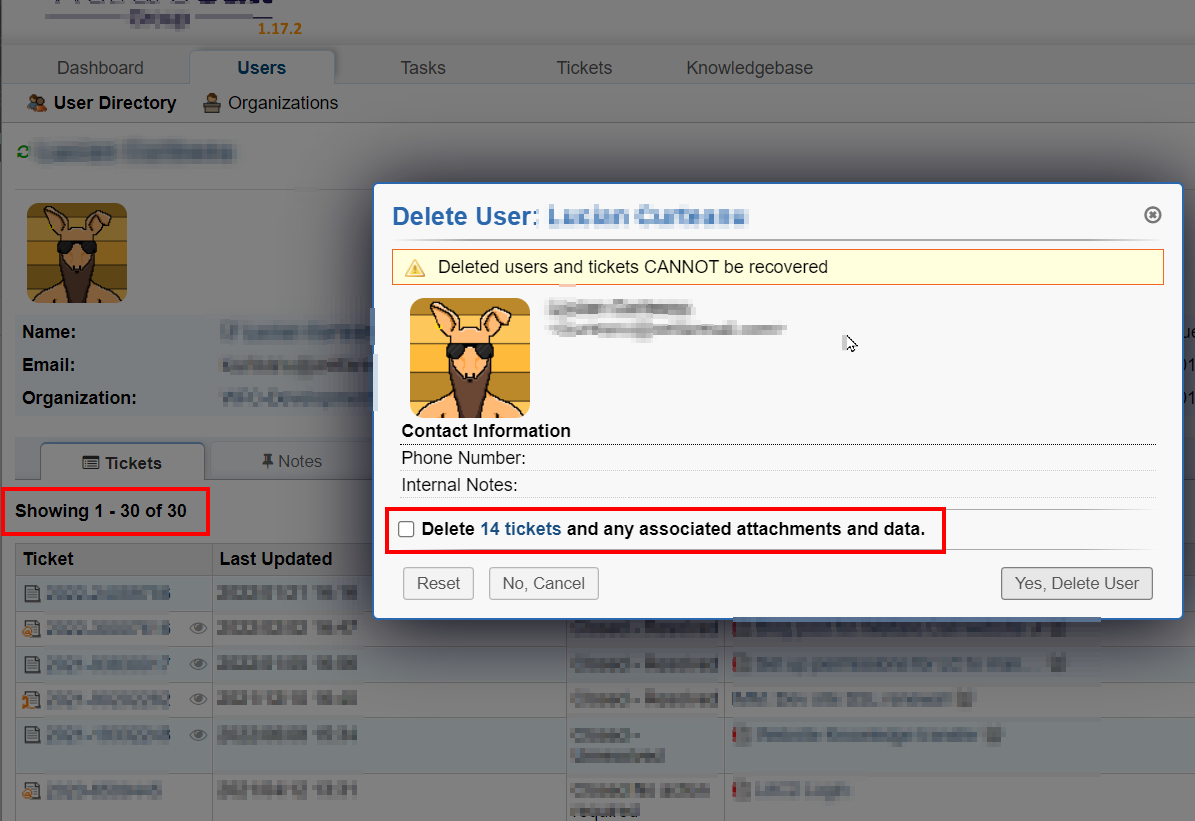Enable the Delete 14 tickets checkbox

406,529
